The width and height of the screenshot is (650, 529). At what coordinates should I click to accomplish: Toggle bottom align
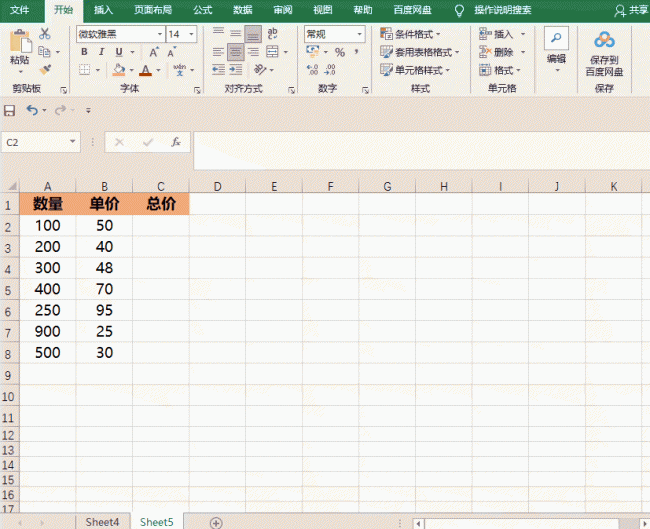click(253, 34)
